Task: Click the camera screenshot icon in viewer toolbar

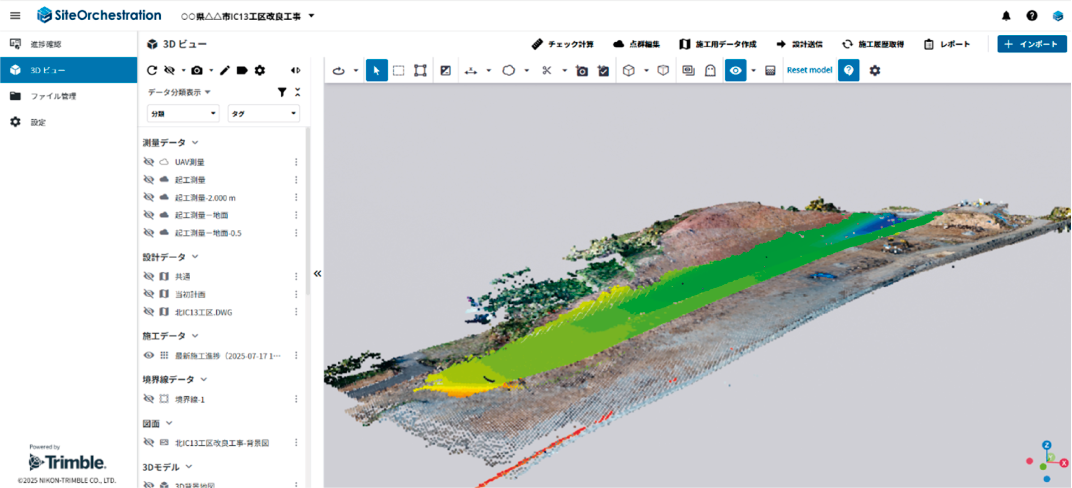Action: coord(582,71)
